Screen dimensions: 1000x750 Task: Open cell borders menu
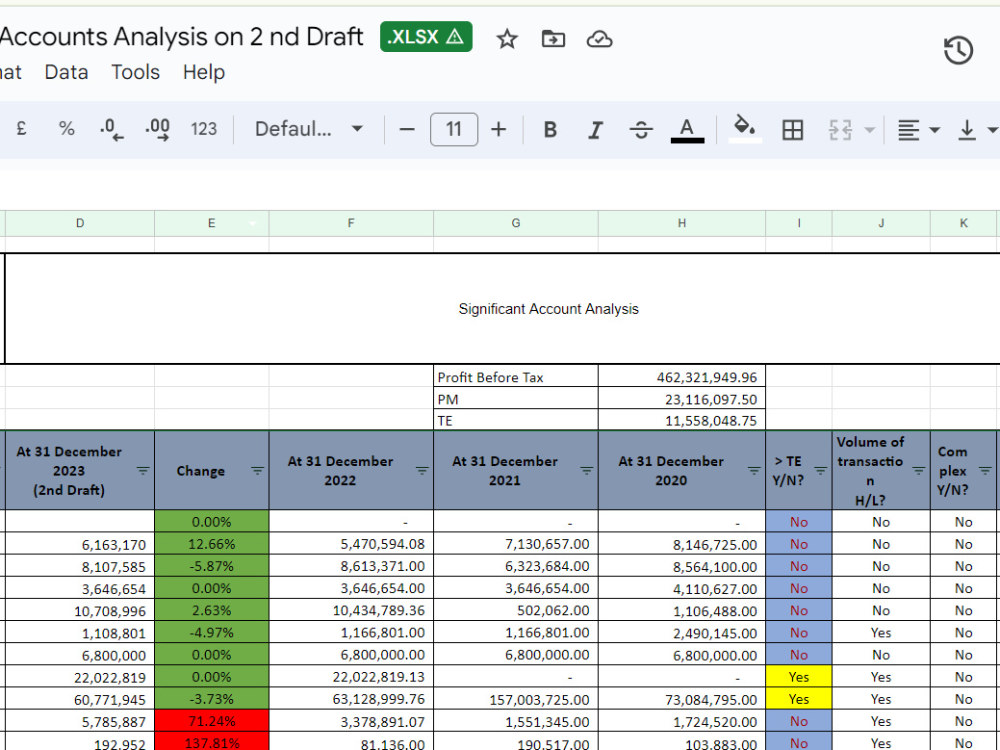click(x=793, y=129)
